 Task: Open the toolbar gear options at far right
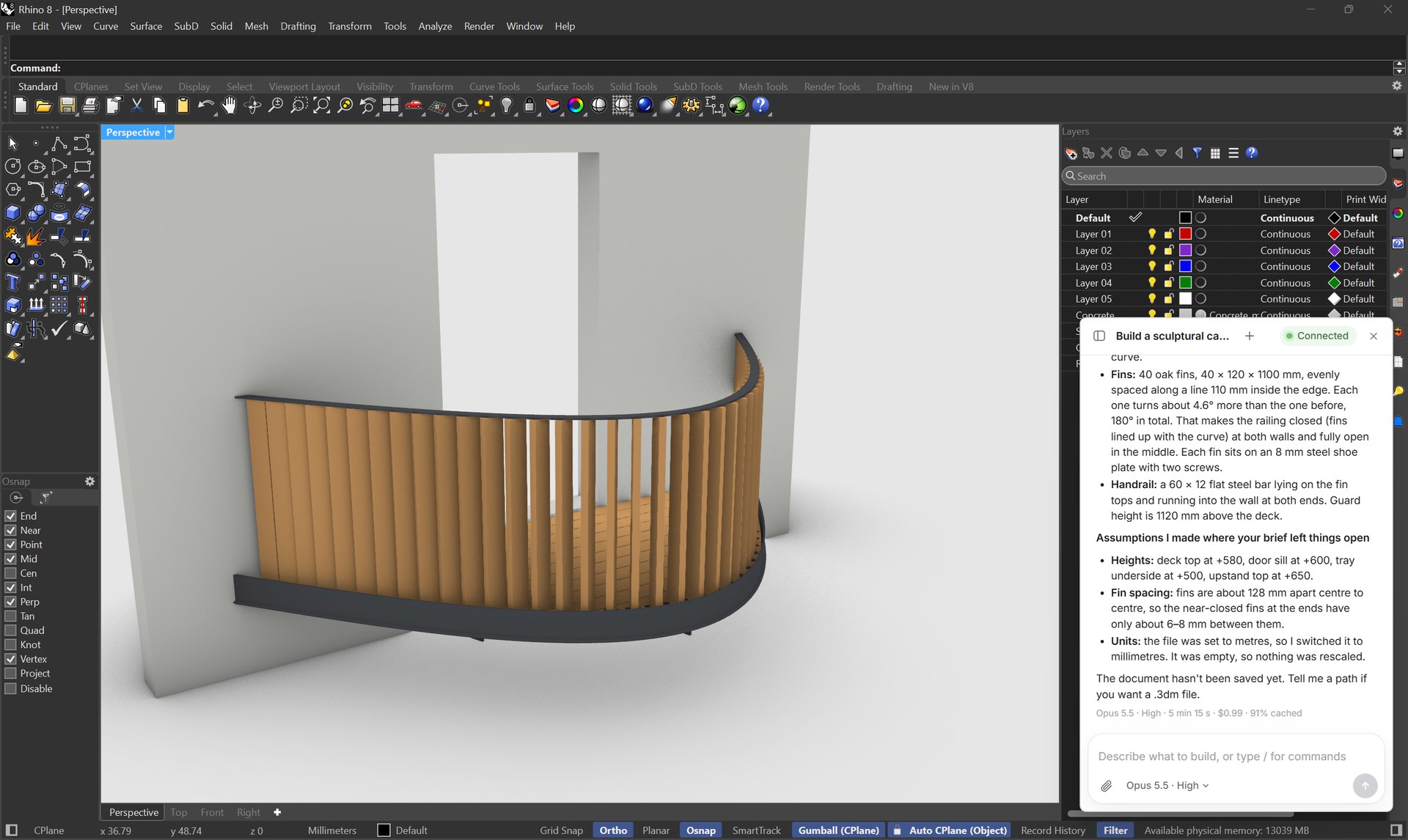click(x=1397, y=86)
